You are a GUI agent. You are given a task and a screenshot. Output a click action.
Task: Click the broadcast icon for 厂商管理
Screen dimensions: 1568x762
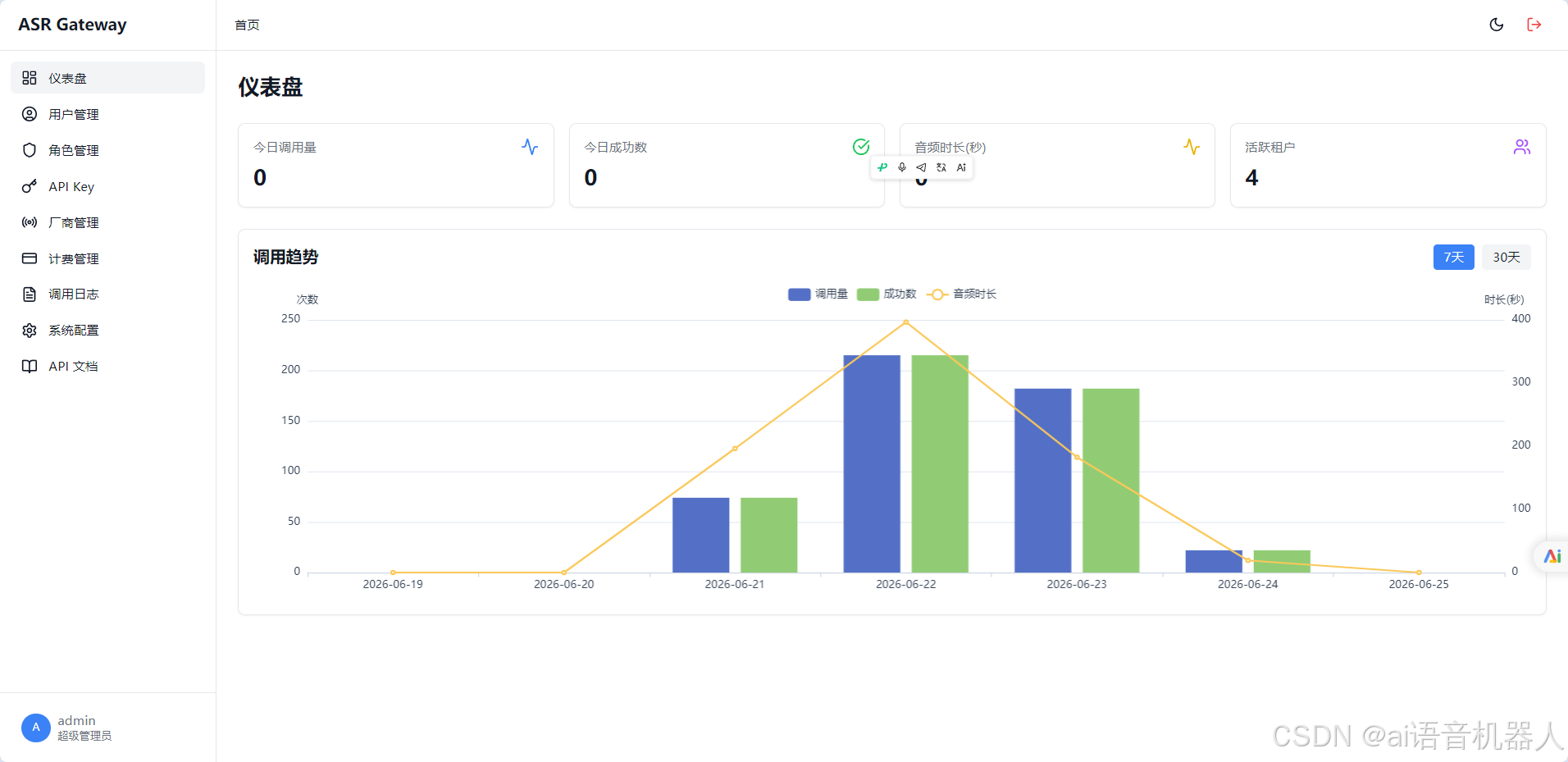point(30,222)
